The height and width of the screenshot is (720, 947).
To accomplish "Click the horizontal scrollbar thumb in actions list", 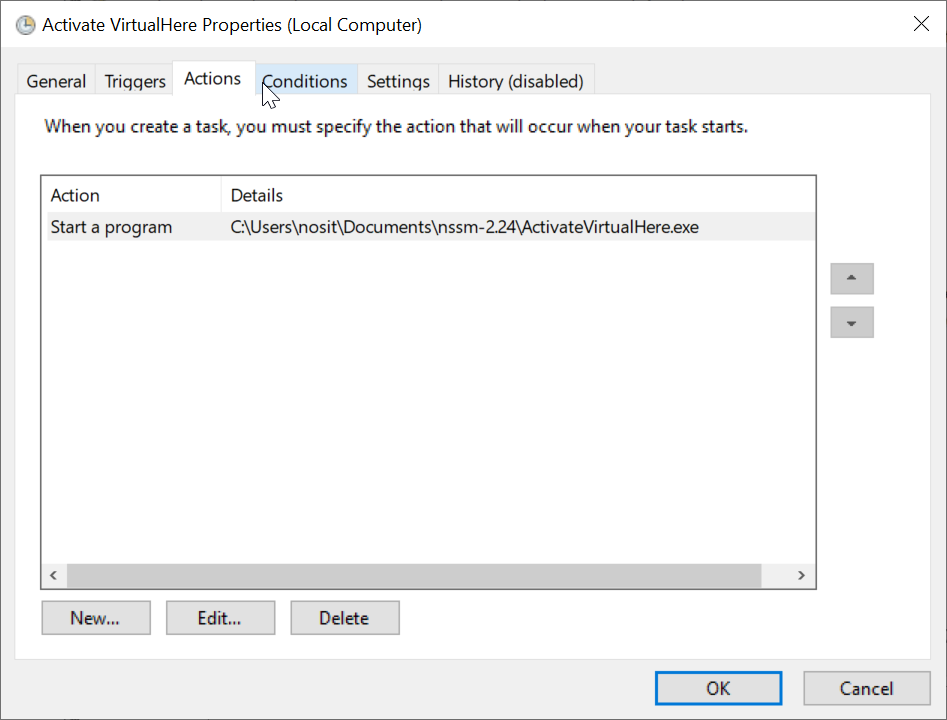I will click(x=413, y=576).
